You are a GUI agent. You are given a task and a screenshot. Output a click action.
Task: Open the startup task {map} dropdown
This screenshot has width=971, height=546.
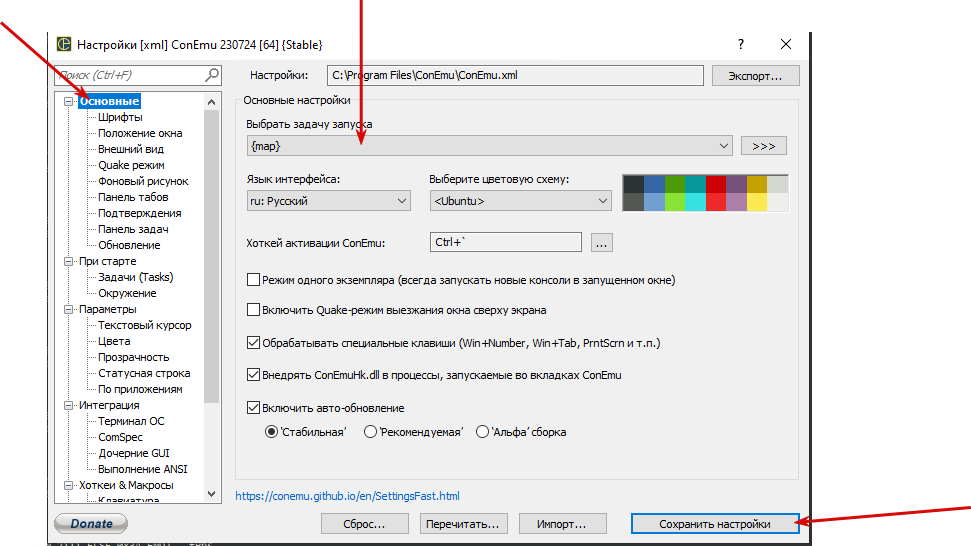pos(489,146)
